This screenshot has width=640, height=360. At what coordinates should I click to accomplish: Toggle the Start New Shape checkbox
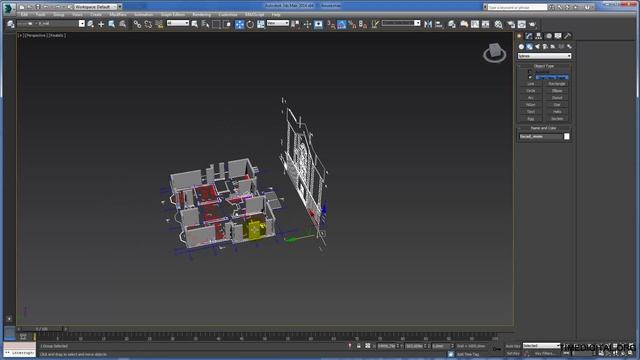point(530,77)
